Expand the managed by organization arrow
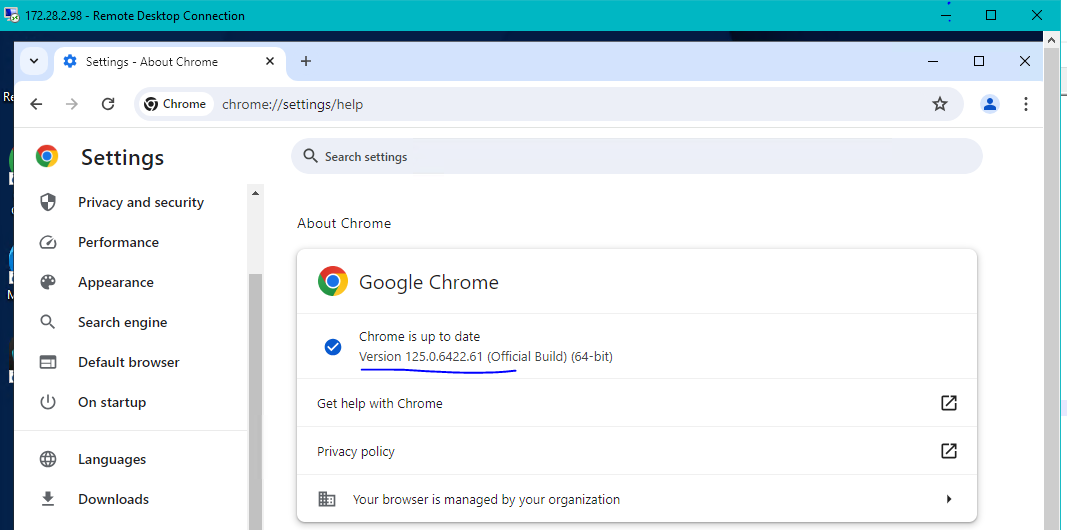The width and height of the screenshot is (1067, 530). click(949, 499)
